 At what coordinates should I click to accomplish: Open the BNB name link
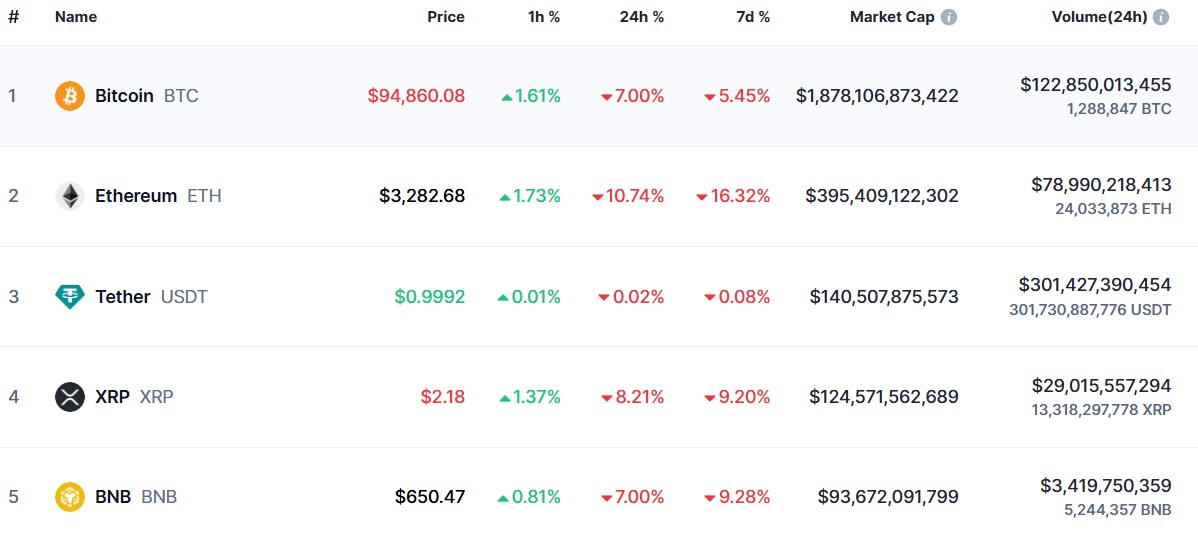point(136,497)
